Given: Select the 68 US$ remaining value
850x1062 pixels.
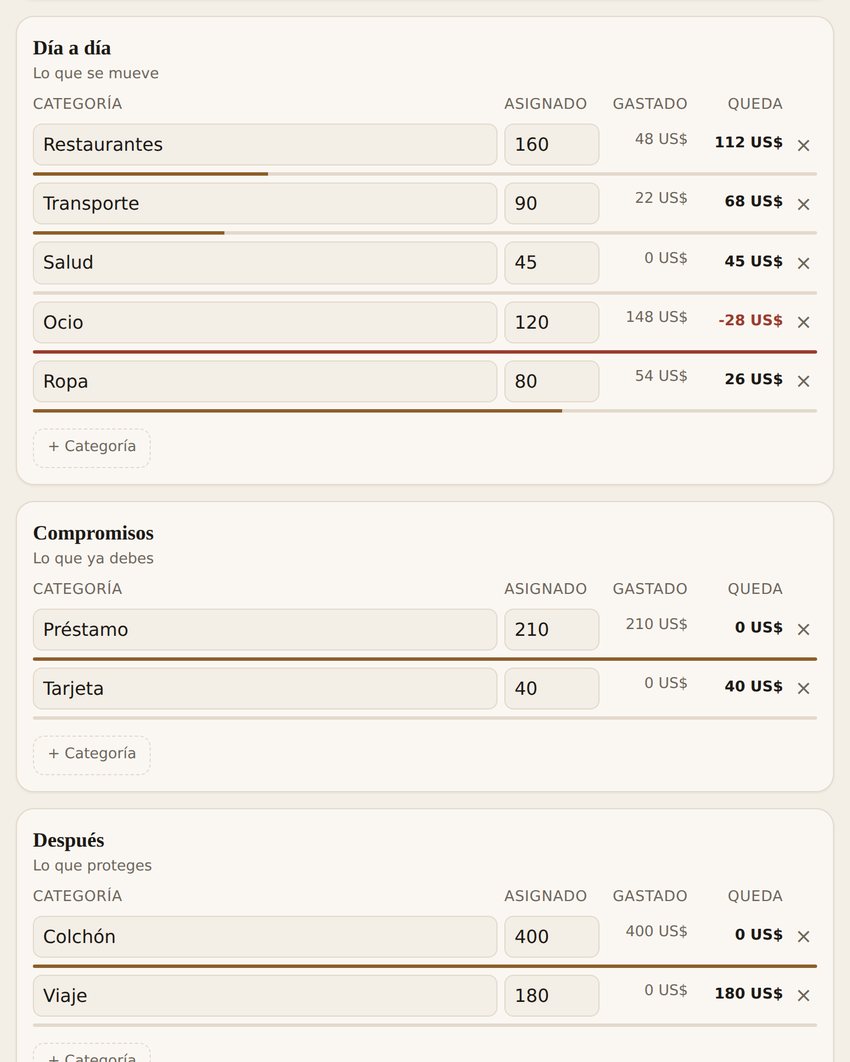Looking at the screenshot, I should tap(753, 201).
